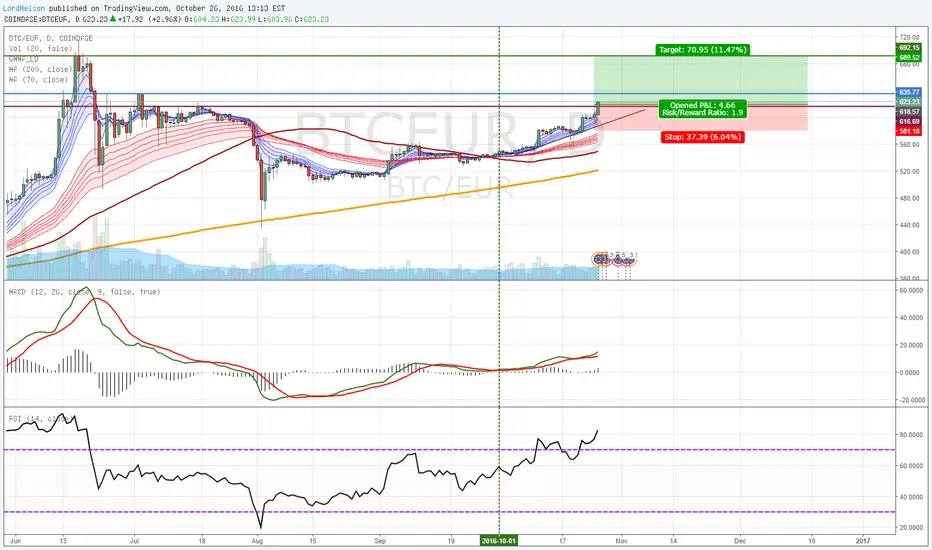This screenshot has width=932, height=550.
Task: Click the Jul label on time axis
Action: click(134, 541)
